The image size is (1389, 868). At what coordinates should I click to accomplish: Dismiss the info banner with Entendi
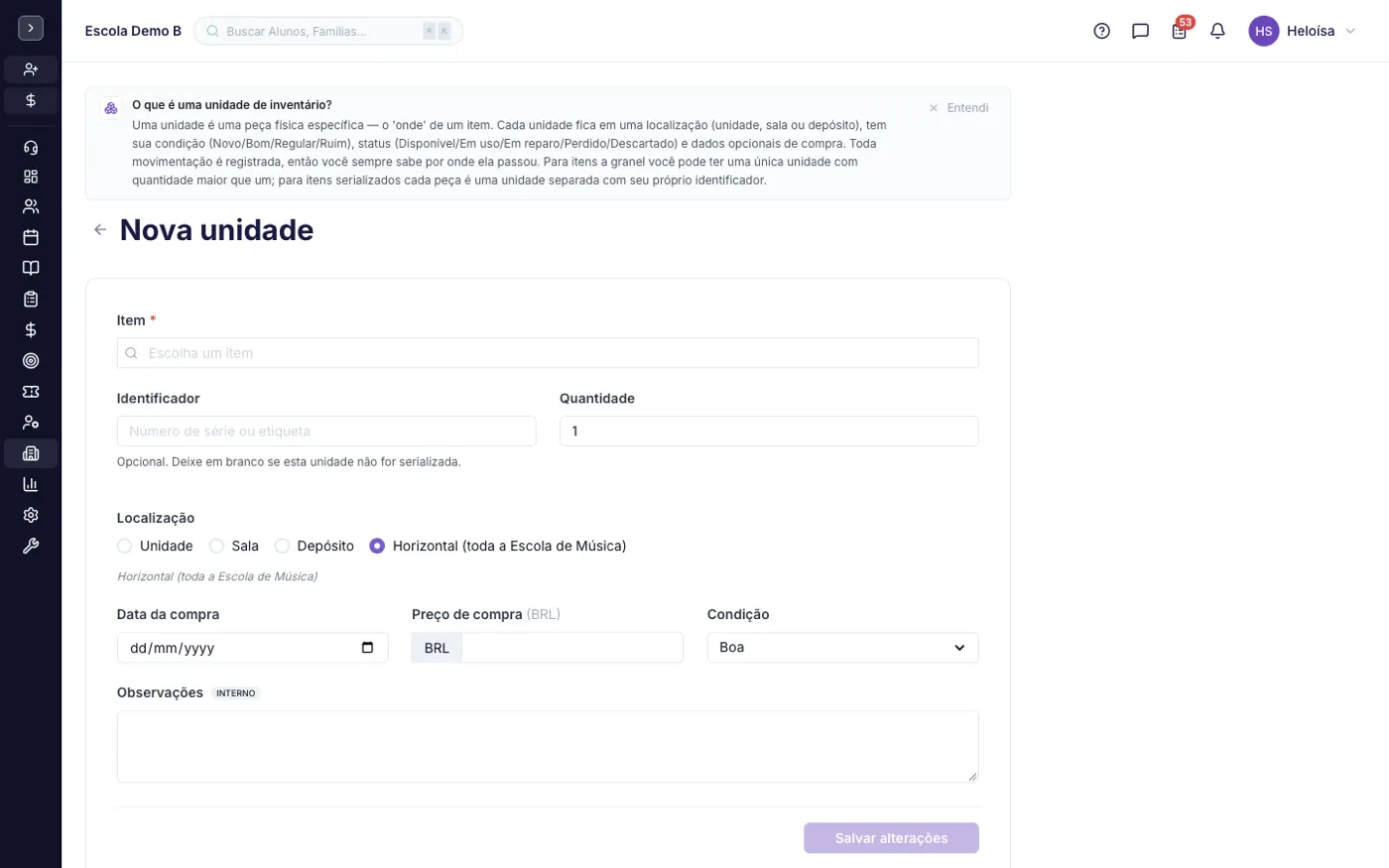coord(958,108)
